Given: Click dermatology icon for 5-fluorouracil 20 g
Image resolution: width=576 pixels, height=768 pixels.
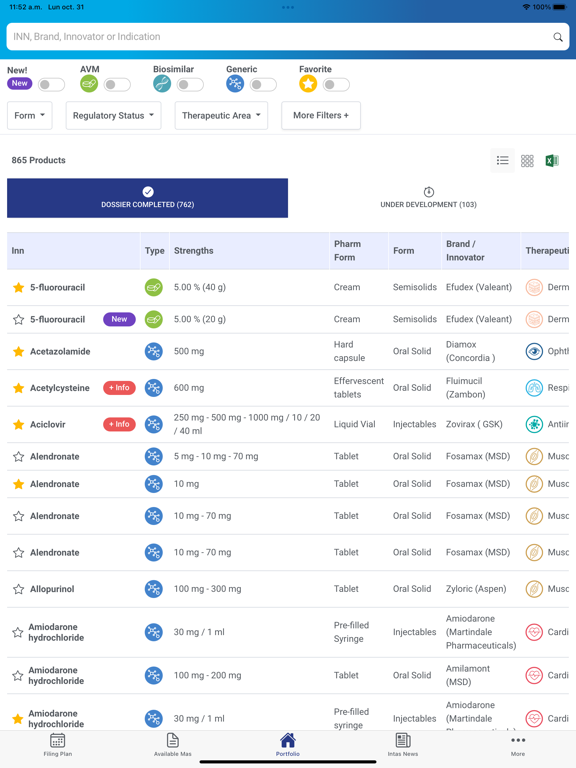Looking at the screenshot, I should tap(534, 319).
